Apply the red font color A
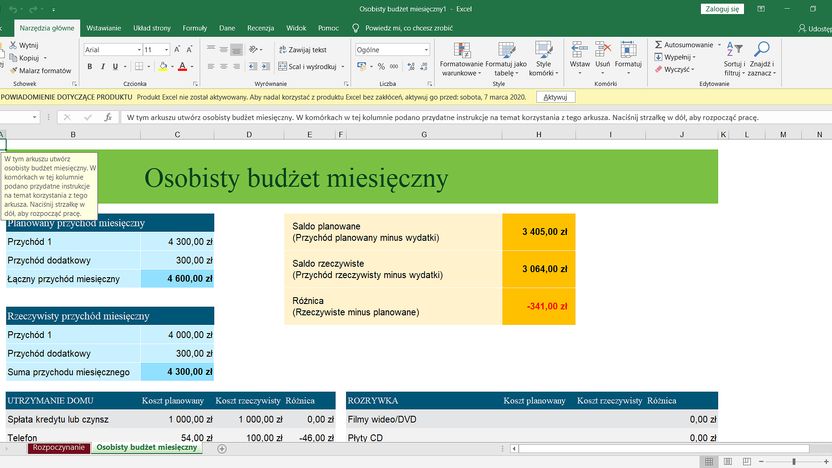 coord(183,66)
